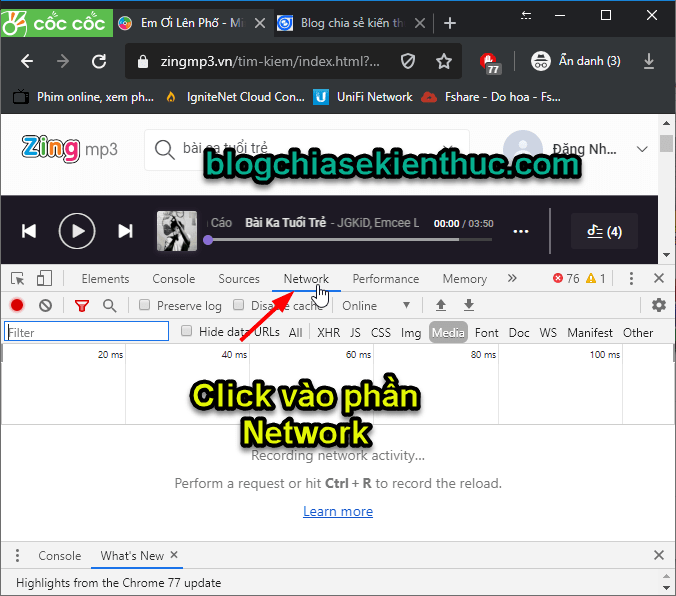676x596 pixels.
Task: Click the Zing mp3 search magnifier icon
Action: [x=164, y=150]
